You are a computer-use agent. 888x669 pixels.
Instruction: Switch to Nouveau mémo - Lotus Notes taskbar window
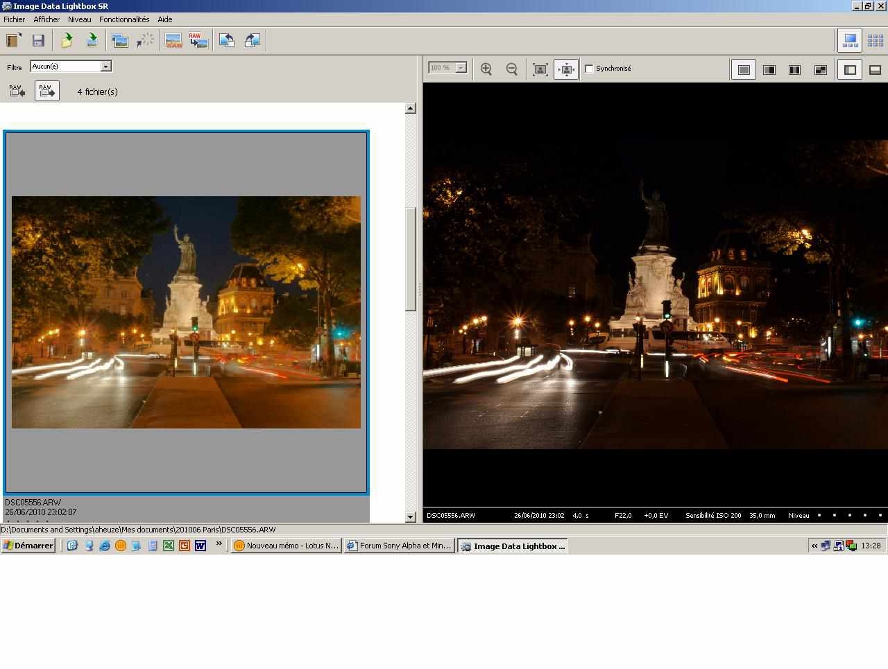pos(287,546)
